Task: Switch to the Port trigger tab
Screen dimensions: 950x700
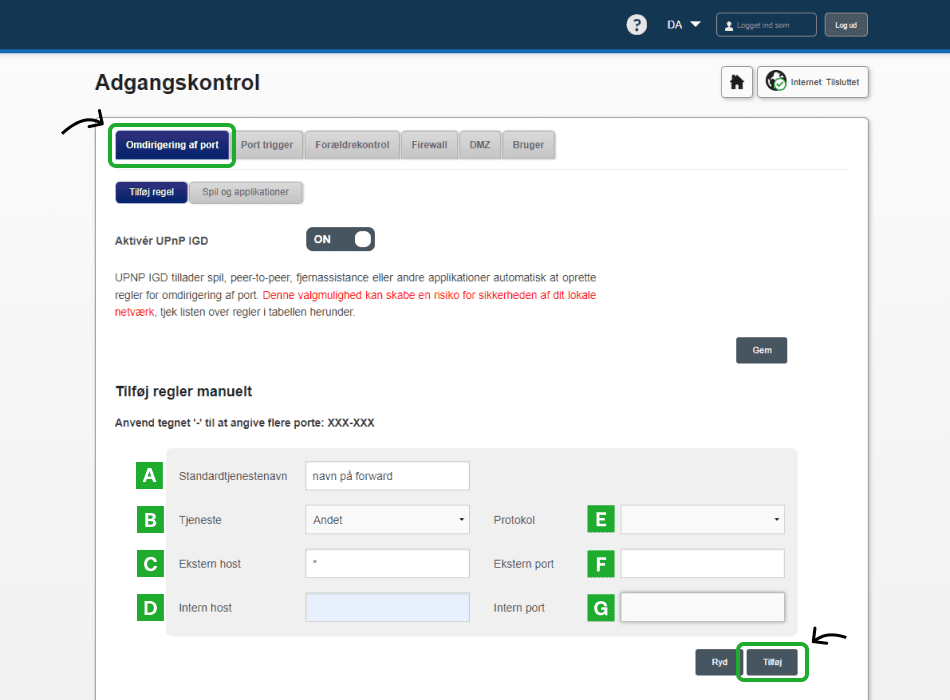Action: pyautogui.click(x=267, y=145)
